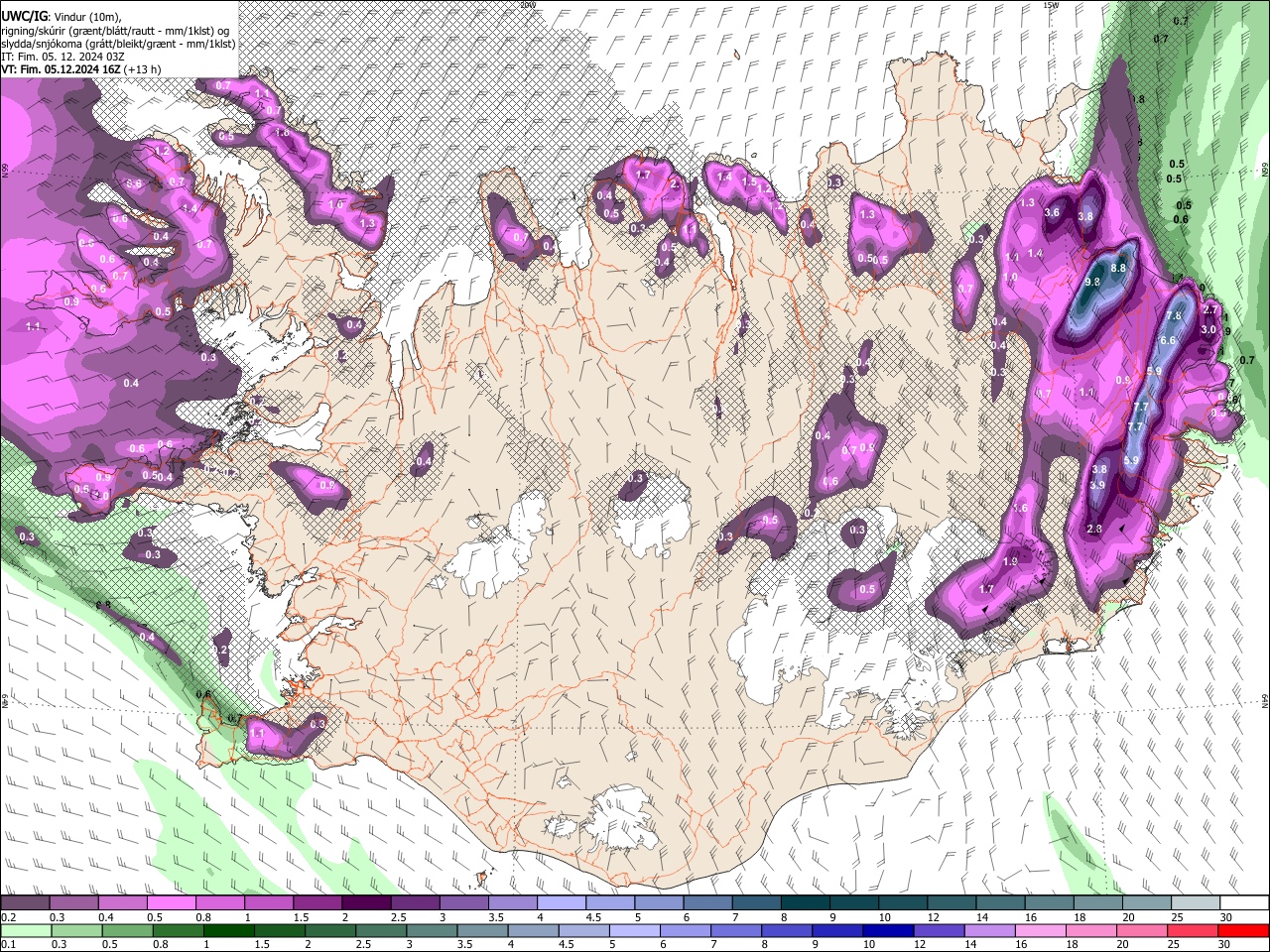Pick the light pink bottom-row swatch labeled 16
1270x952 pixels.
coord(1041,930)
